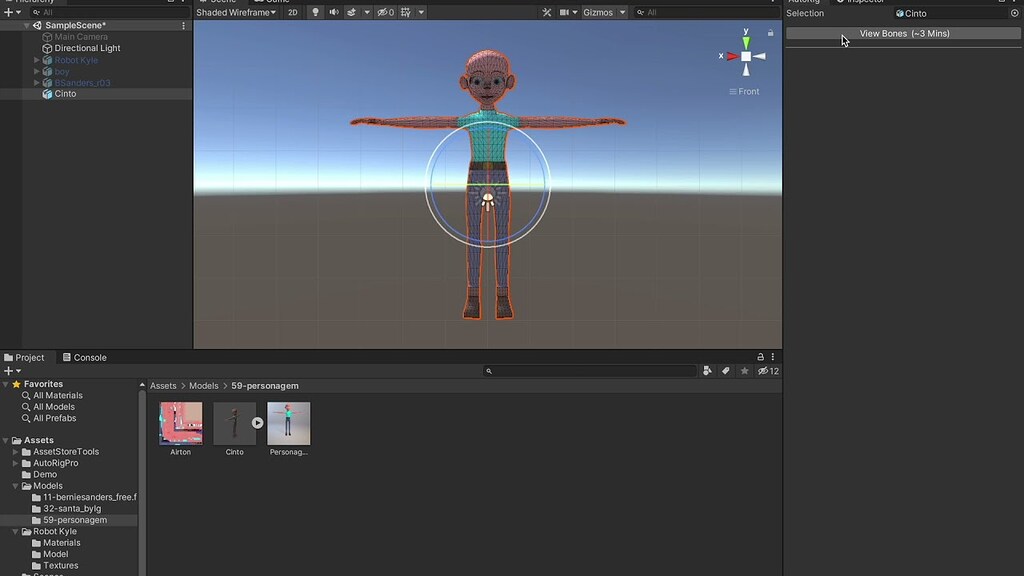Switch to the Project tab
This screenshot has width=1024, height=576.
pyautogui.click(x=24, y=357)
